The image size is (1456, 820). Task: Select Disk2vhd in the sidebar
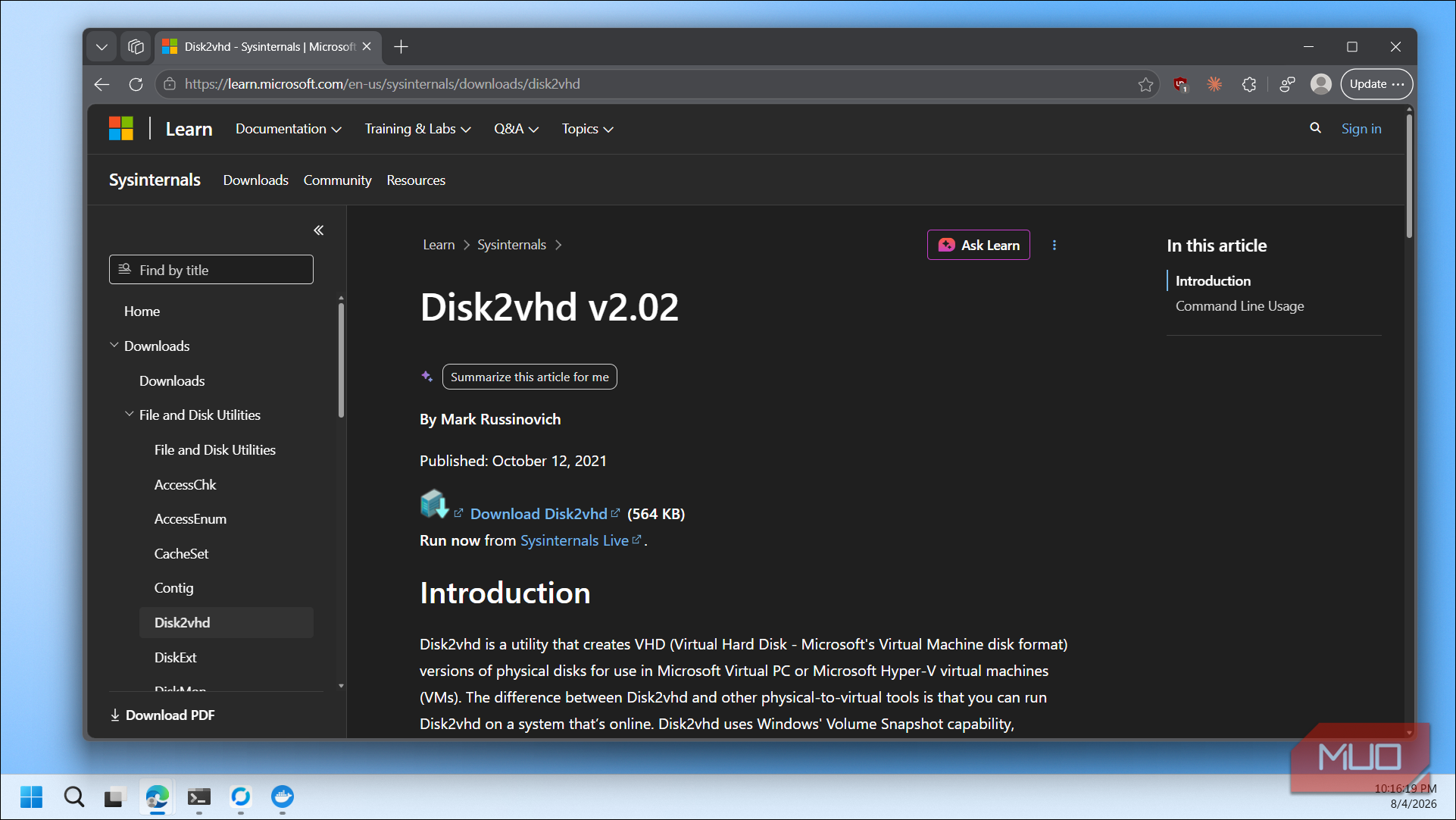pyautogui.click(x=226, y=622)
